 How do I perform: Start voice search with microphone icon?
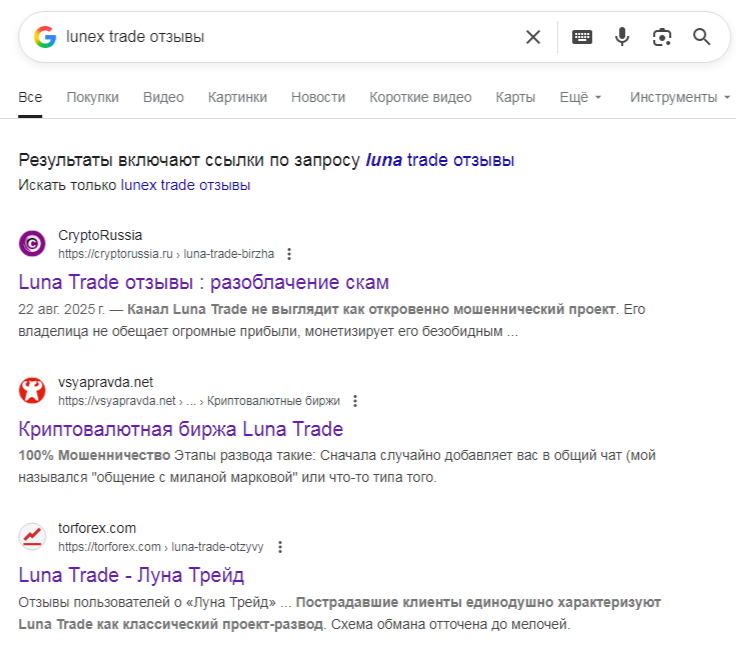(x=622, y=37)
